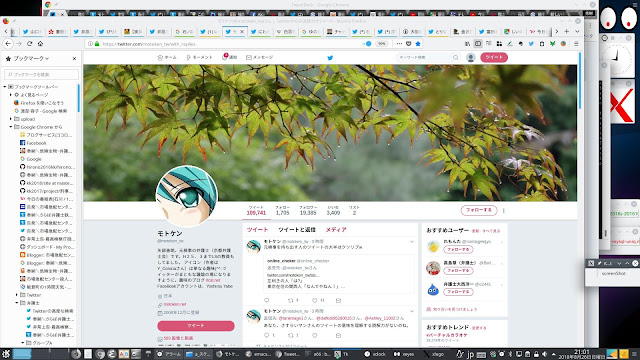Screen dimensions: 640x360
Task: Go back with the Firefox back arrow
Action: click(8, 44)
